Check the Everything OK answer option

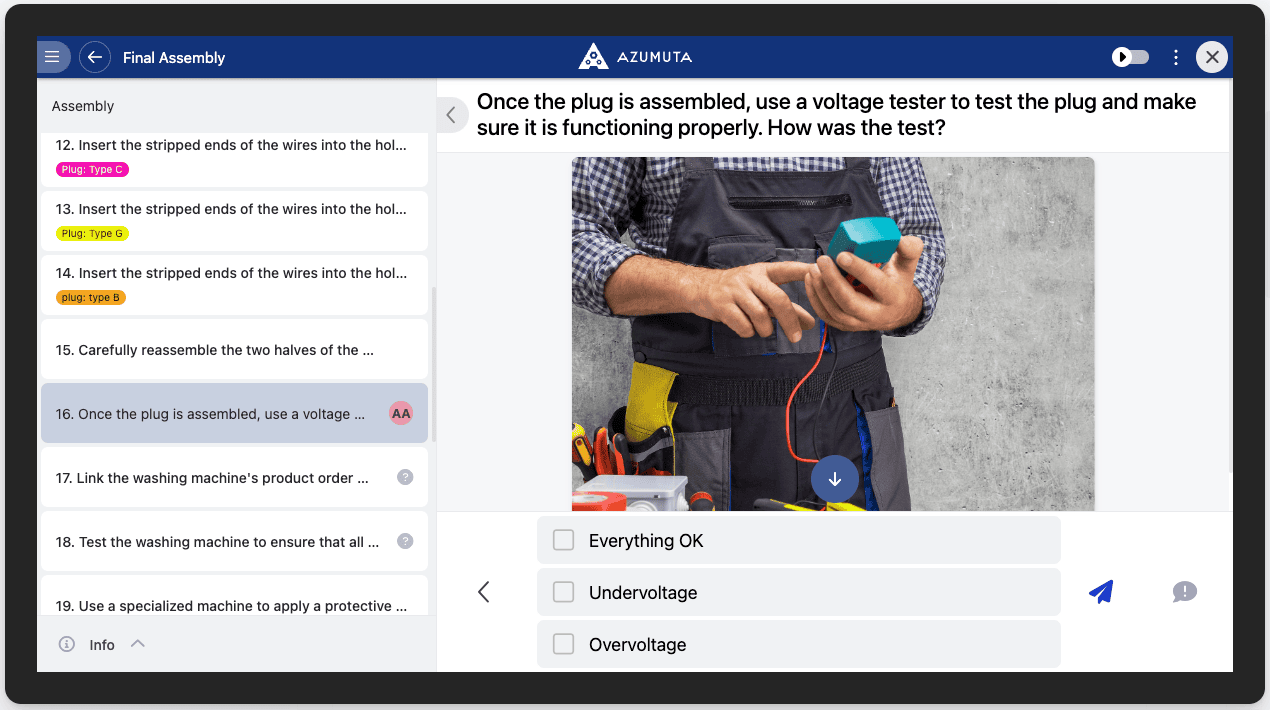pyautogui.click(x=563, y=539)
